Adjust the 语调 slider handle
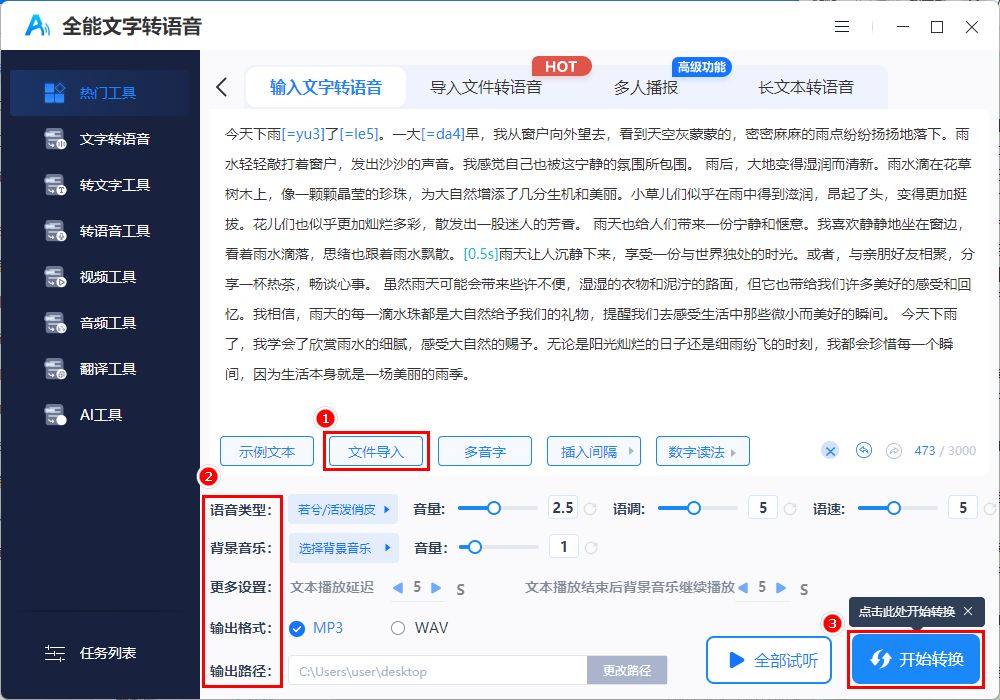Viewport: 1000px width, 700px height. (x=696, y=508)
